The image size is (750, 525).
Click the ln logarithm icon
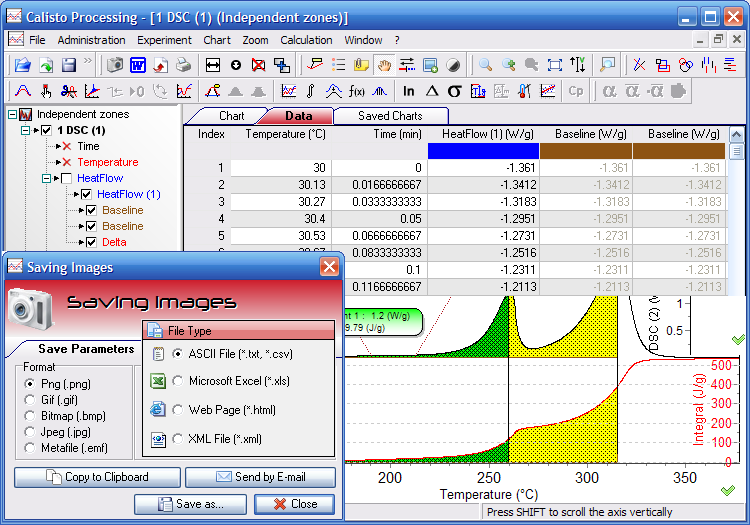[408, 91]
